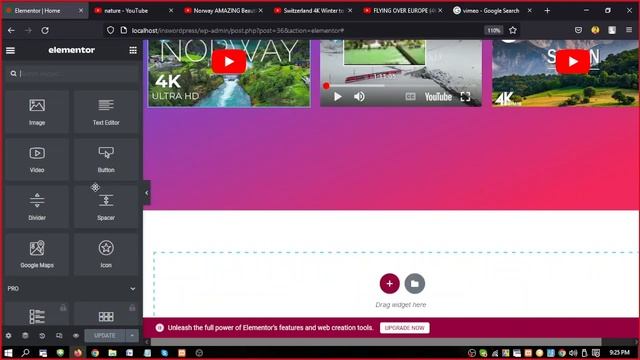Open the Windows Start menu

coord(8,353)
